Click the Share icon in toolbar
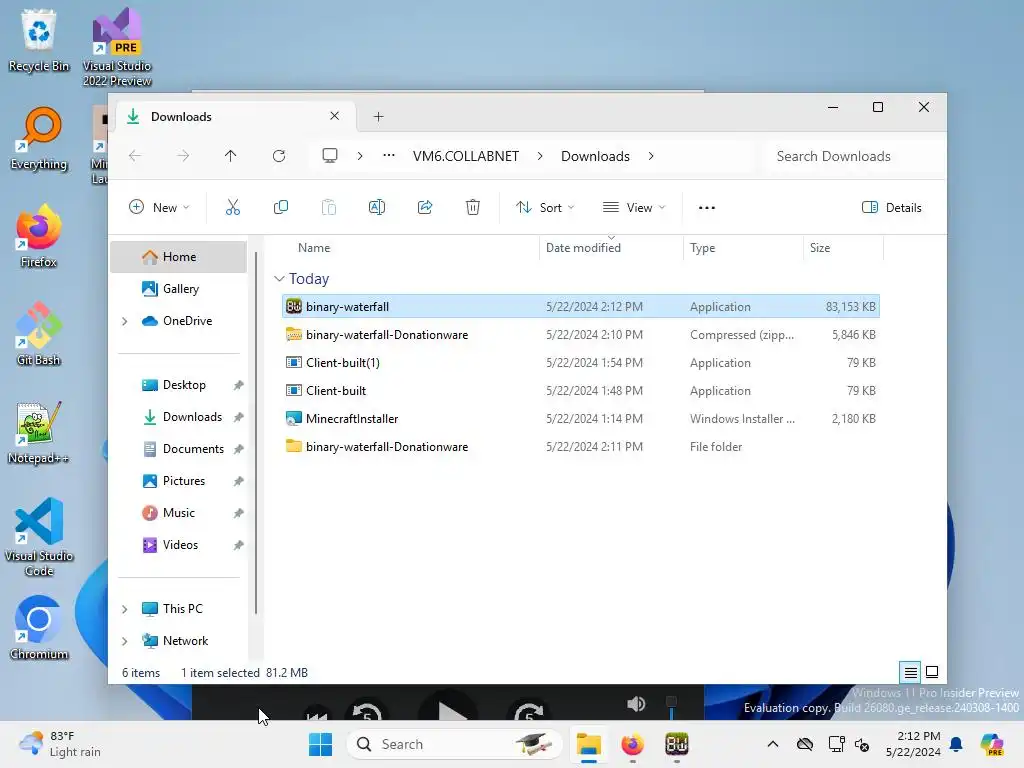Screen dimensions: 1024x768 (x=425, y=208)
